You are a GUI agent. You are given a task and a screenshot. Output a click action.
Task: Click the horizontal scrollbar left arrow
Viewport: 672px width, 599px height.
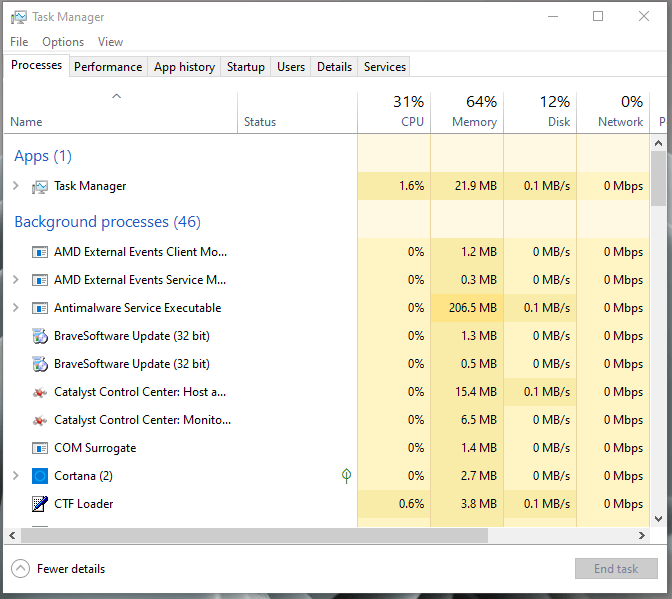[x=12, y=536]
